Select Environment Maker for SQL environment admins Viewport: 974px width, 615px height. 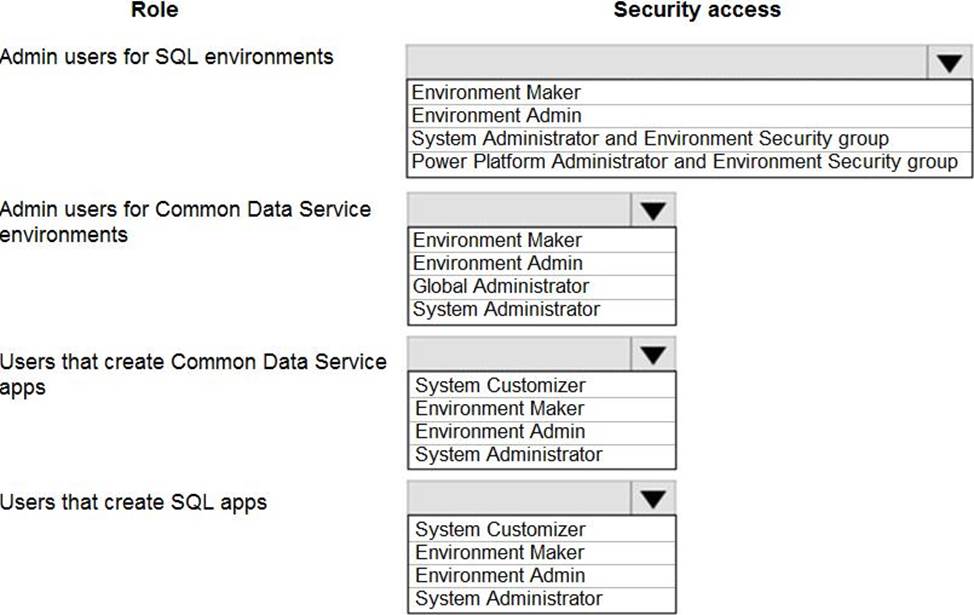[x=496, y=93]
